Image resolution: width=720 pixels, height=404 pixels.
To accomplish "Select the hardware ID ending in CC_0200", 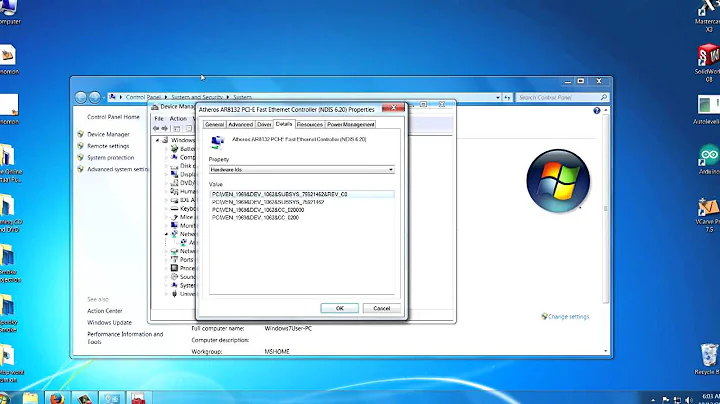I will [255, 218].
